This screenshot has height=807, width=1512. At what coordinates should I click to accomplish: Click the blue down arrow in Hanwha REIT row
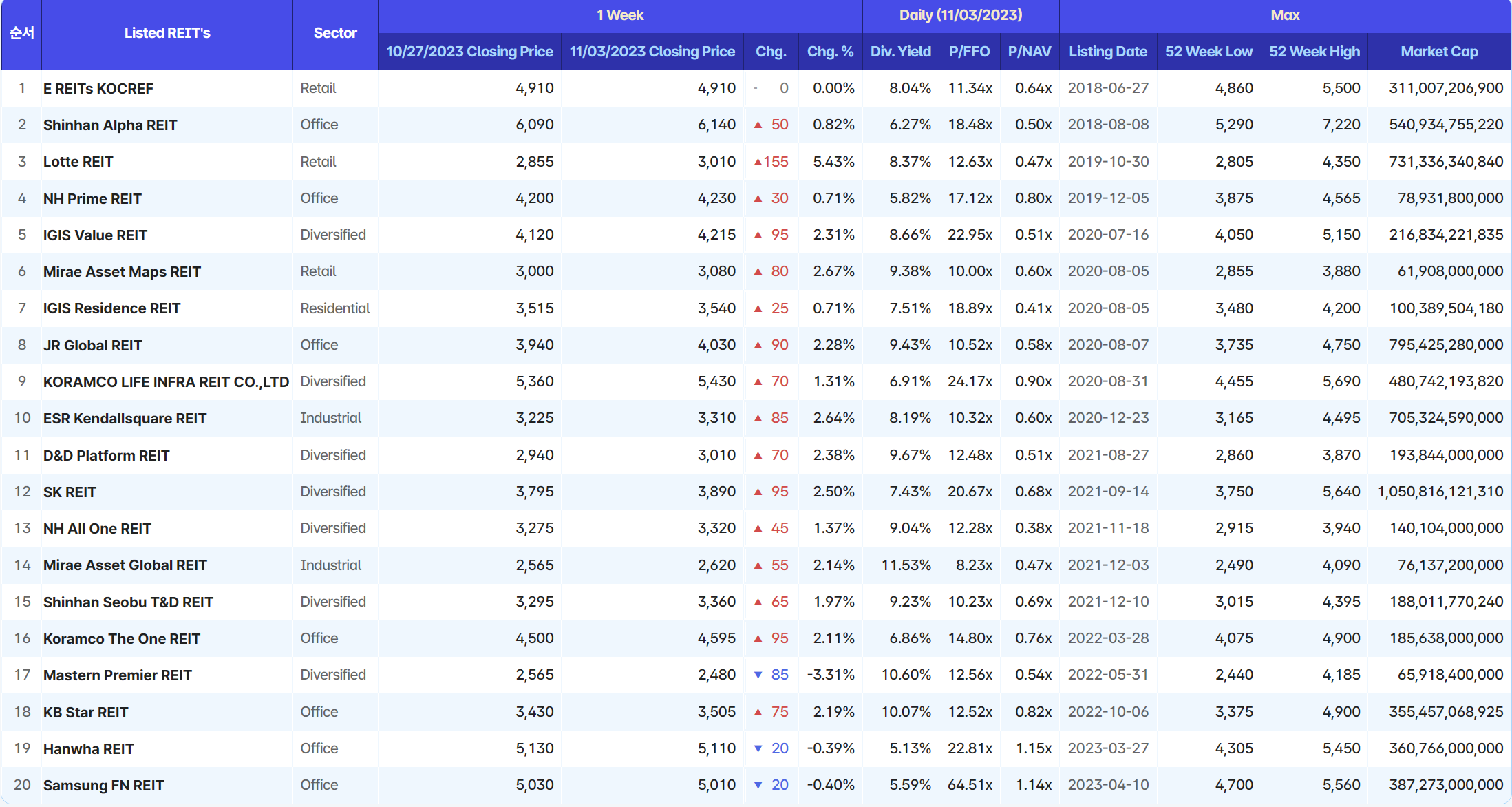[758, 748]
